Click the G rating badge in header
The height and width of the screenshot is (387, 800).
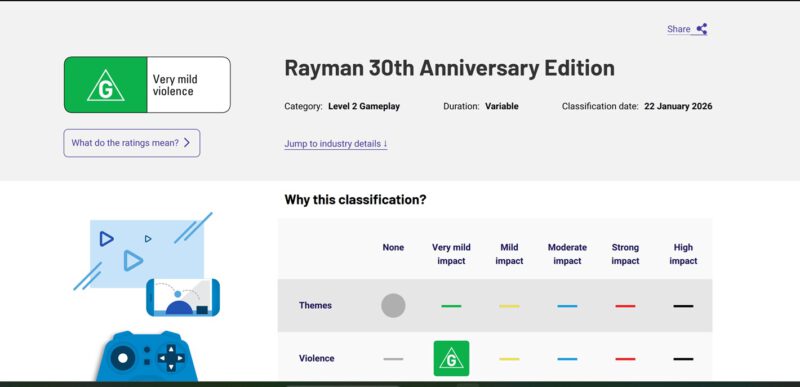[x=106, y=85]
